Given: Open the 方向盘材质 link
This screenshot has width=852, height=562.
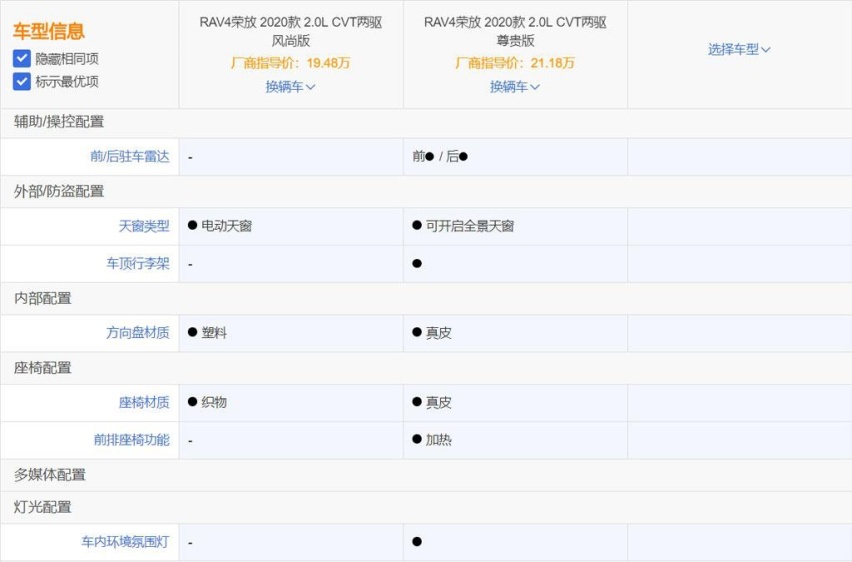Looking at the screenshot, I should 138,333.
